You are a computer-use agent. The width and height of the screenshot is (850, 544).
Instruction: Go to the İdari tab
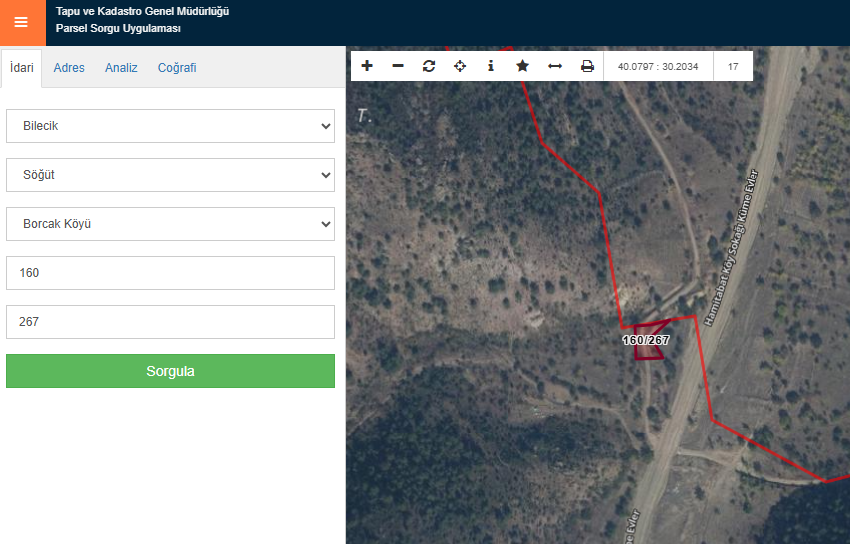[x=21, y=68]
